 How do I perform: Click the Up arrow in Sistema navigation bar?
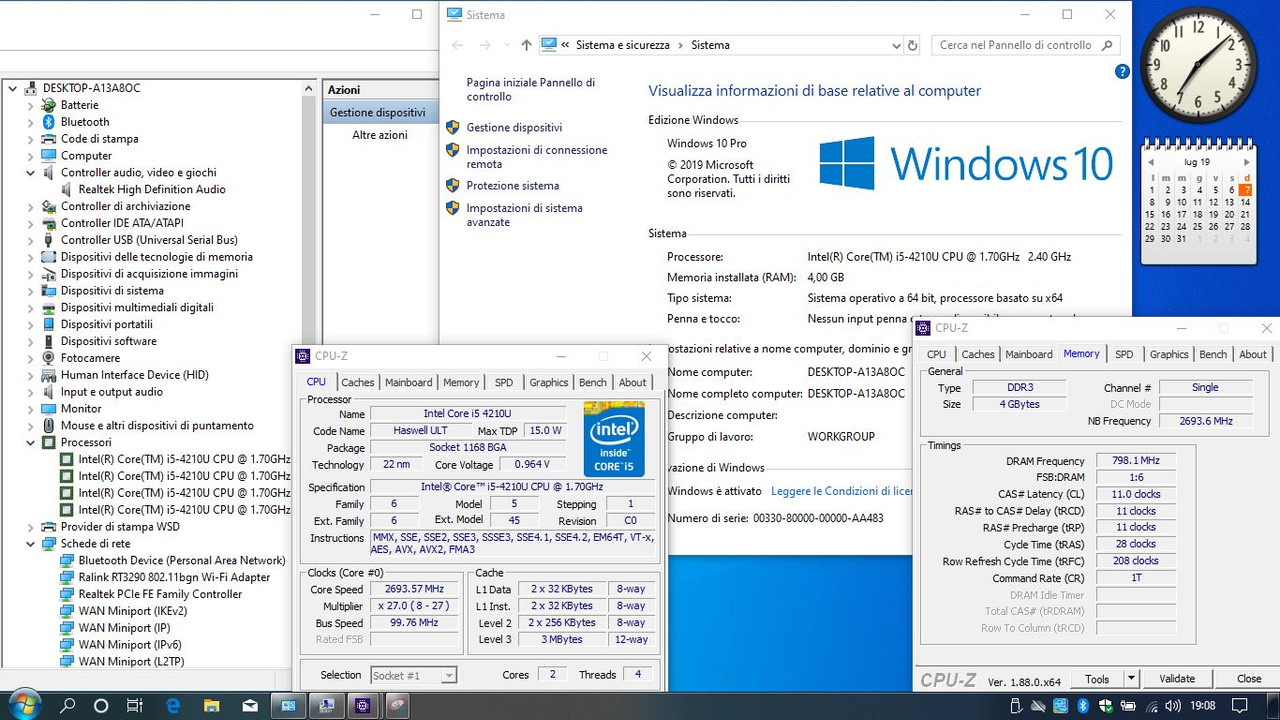526,45
